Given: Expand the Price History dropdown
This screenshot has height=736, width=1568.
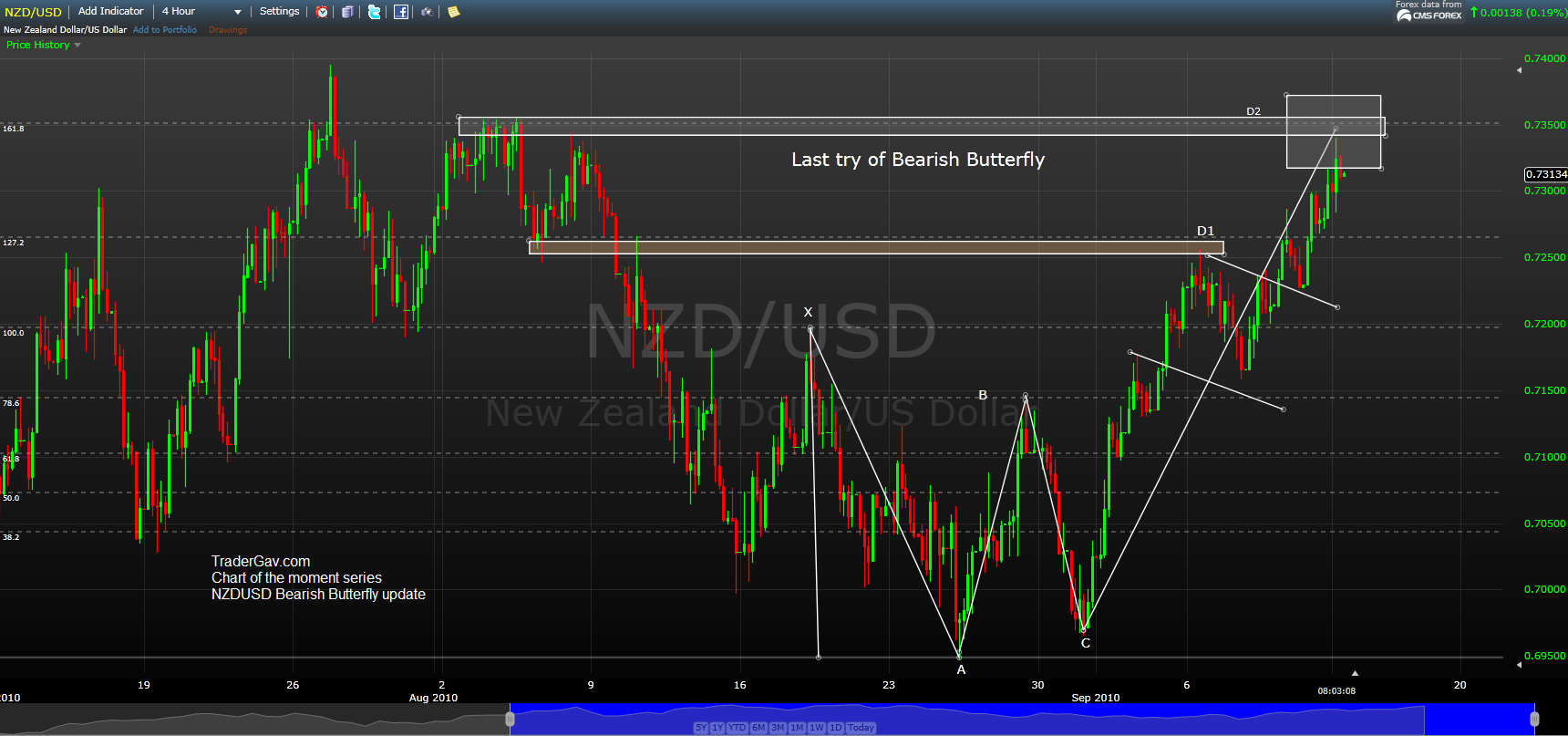Looking at the screenshot, I should click(x=43, y=45).
